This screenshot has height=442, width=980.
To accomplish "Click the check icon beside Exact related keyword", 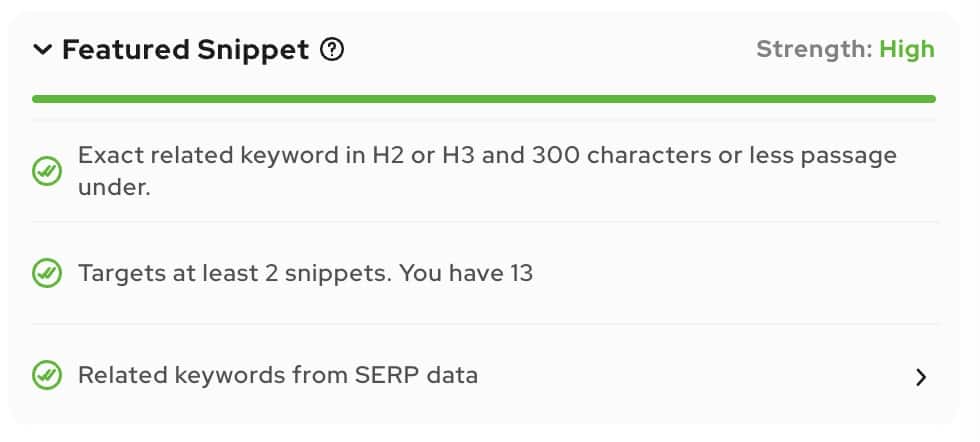I will coord(47,171).
